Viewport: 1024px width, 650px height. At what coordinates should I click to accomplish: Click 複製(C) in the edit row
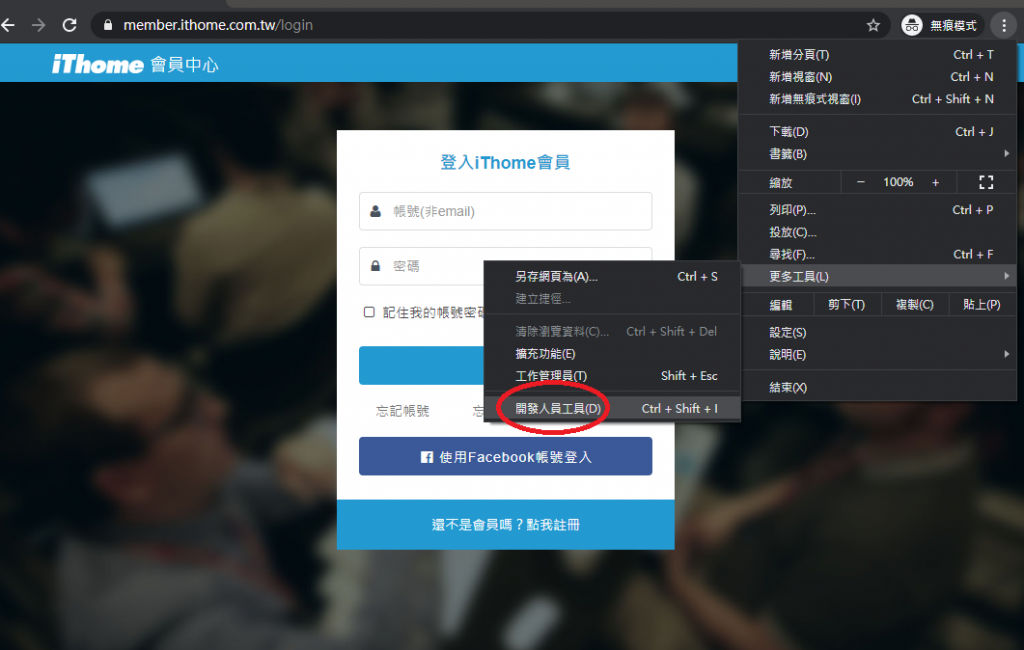coord(914,305)
